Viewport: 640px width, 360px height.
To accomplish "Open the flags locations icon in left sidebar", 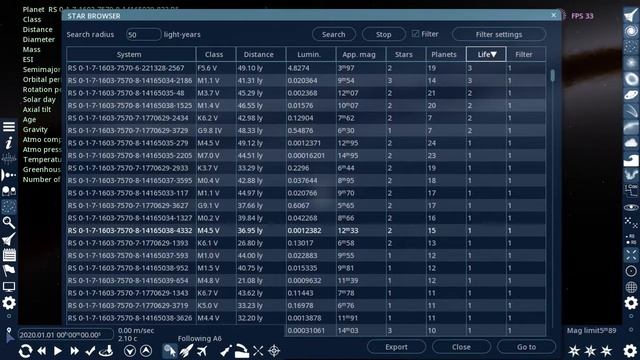I will [x=9, y=271].
